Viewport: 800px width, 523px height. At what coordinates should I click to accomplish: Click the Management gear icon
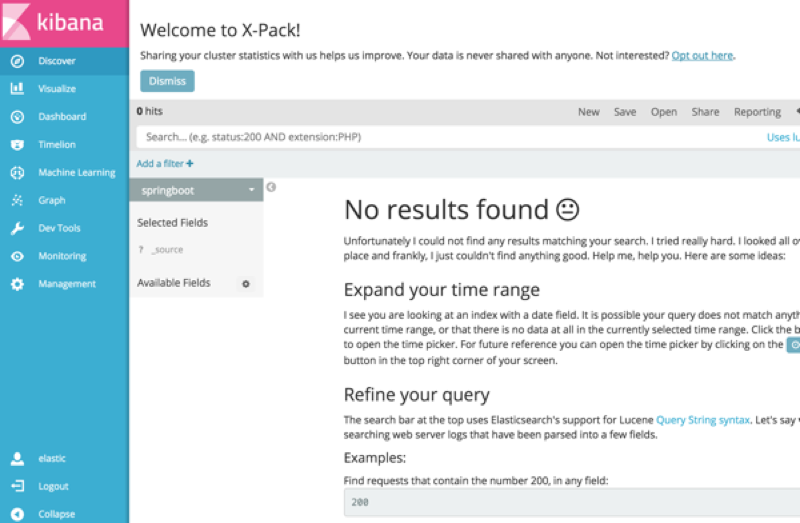click(17, 284)
